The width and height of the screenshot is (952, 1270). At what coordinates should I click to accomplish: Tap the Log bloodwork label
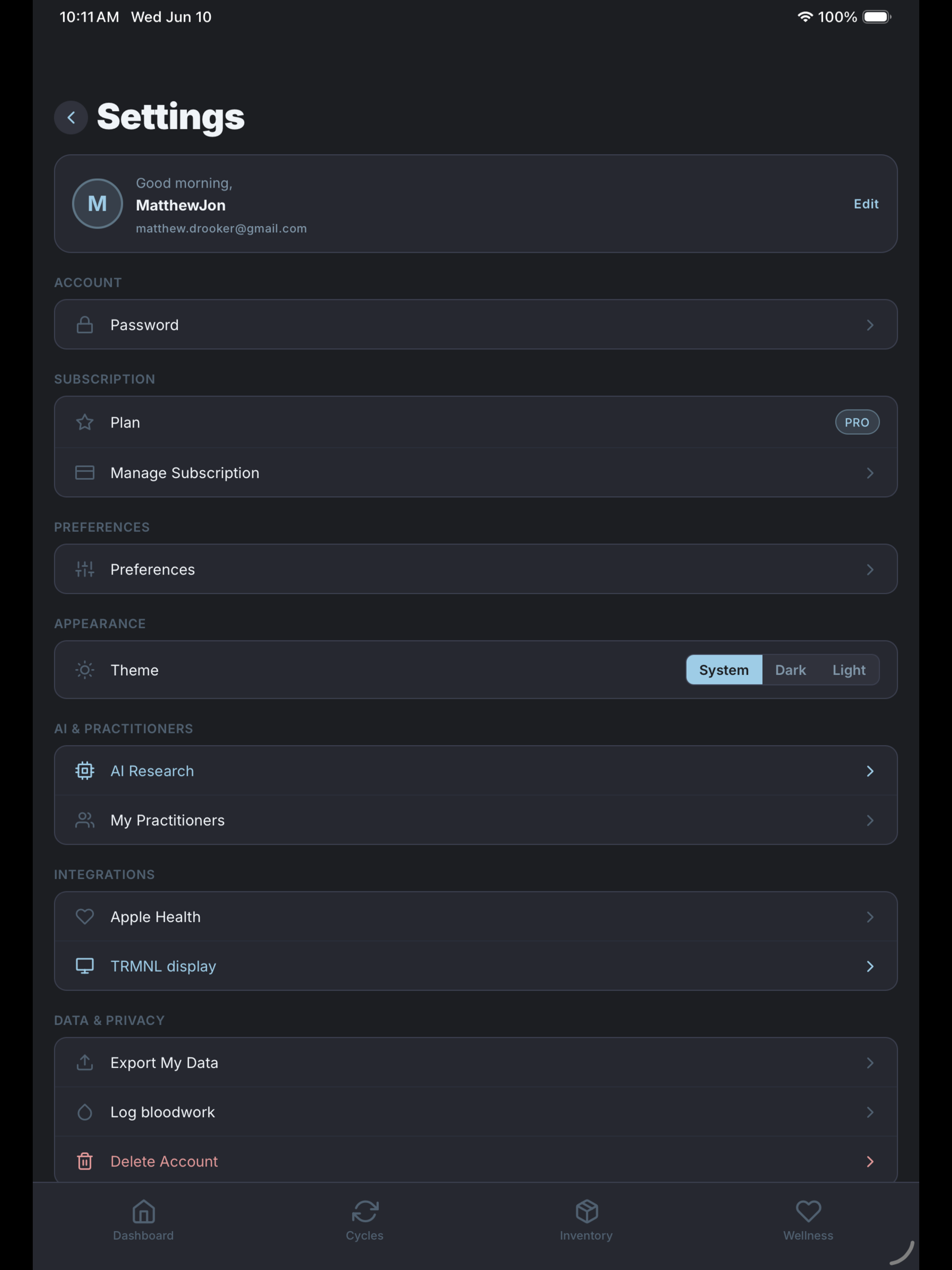pos(162,1112)
